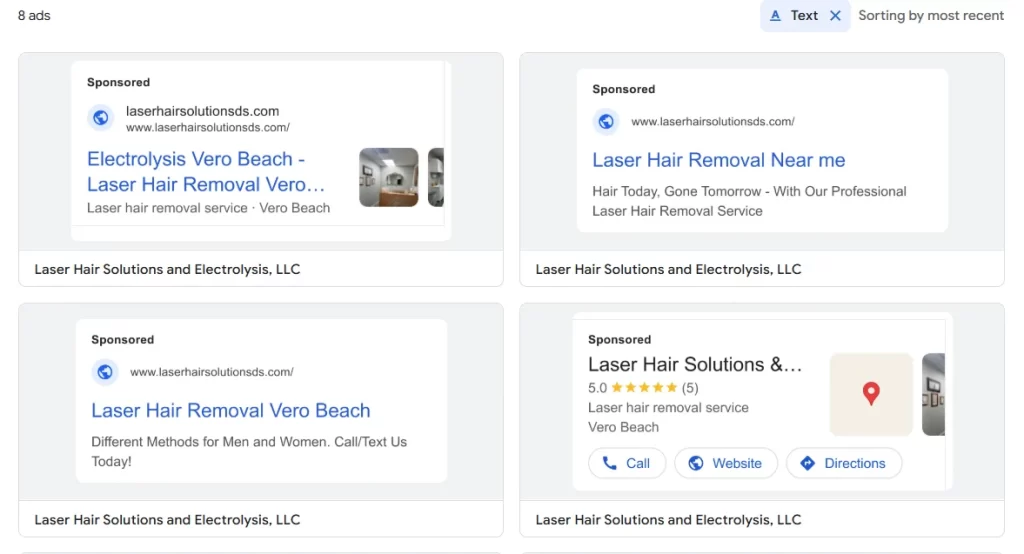Click the advertiser name under the Near me ad

pos(668,269)
